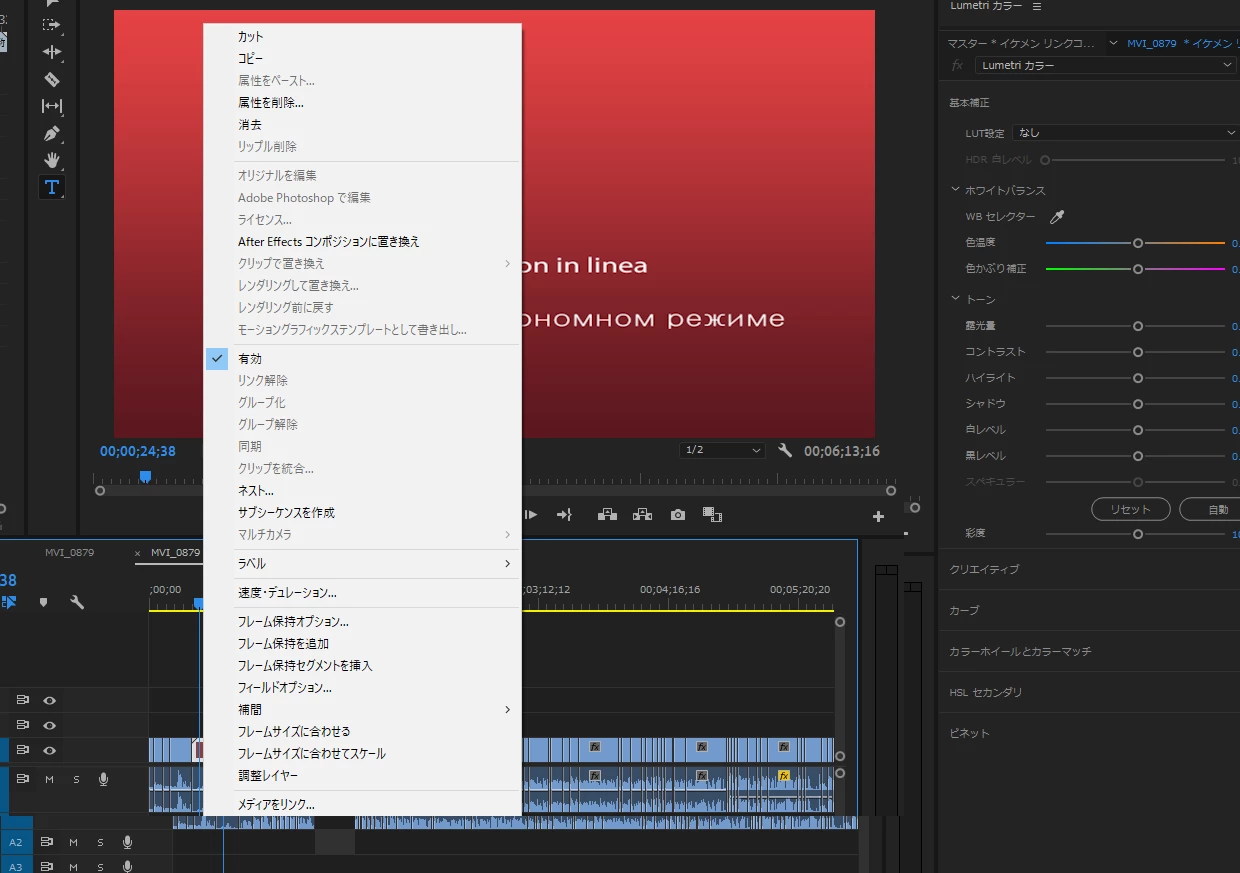
Task: Click the リセット button
Action: pyautogui.click(x=1130, y=509)
